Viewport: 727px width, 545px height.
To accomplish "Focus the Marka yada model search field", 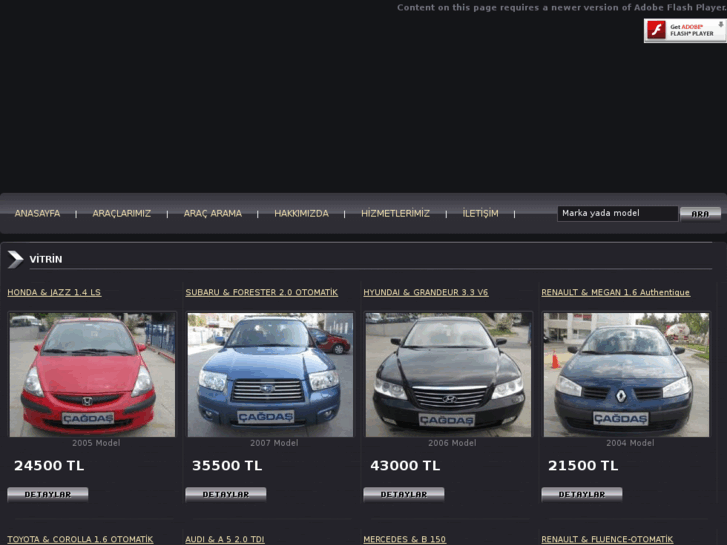I will pos(618,213).
